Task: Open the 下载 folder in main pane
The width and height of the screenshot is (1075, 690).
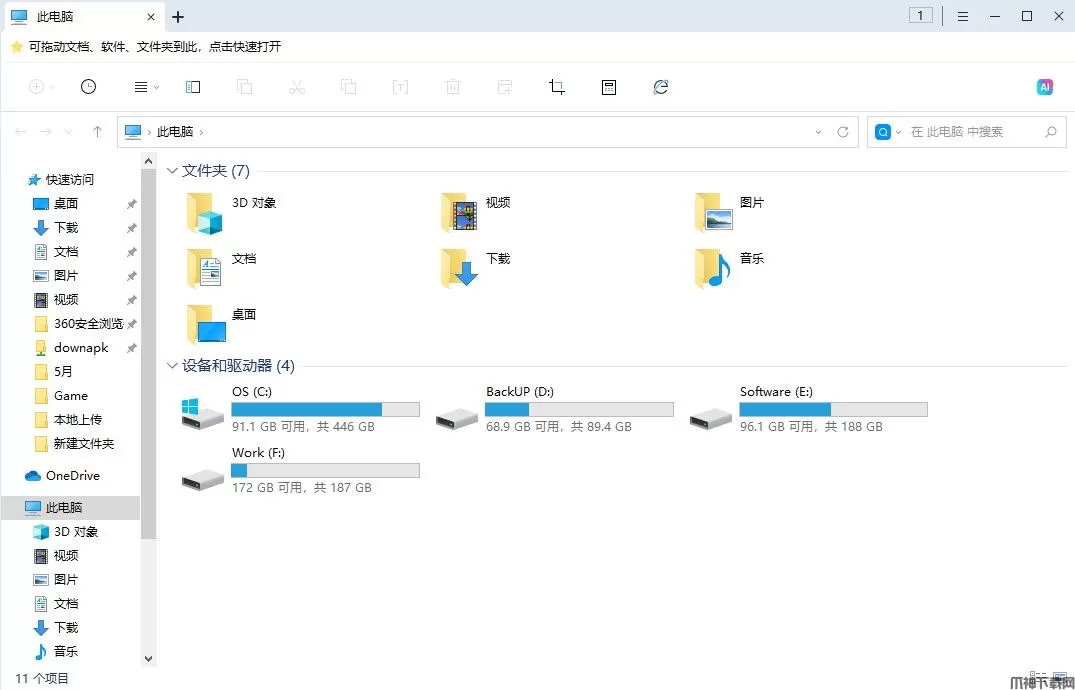Action: coord(476,268)
